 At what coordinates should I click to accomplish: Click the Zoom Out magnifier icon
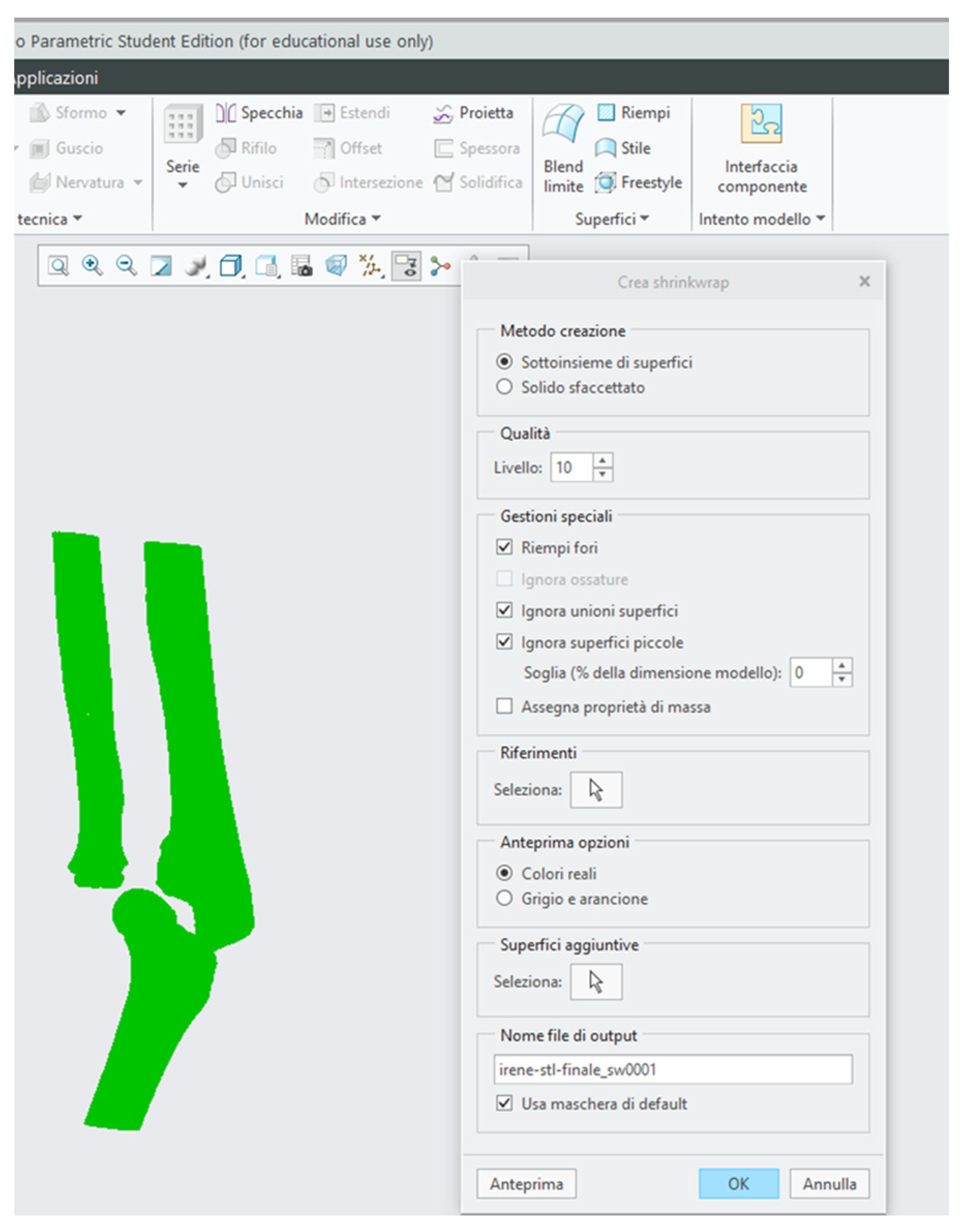(126, 265)
